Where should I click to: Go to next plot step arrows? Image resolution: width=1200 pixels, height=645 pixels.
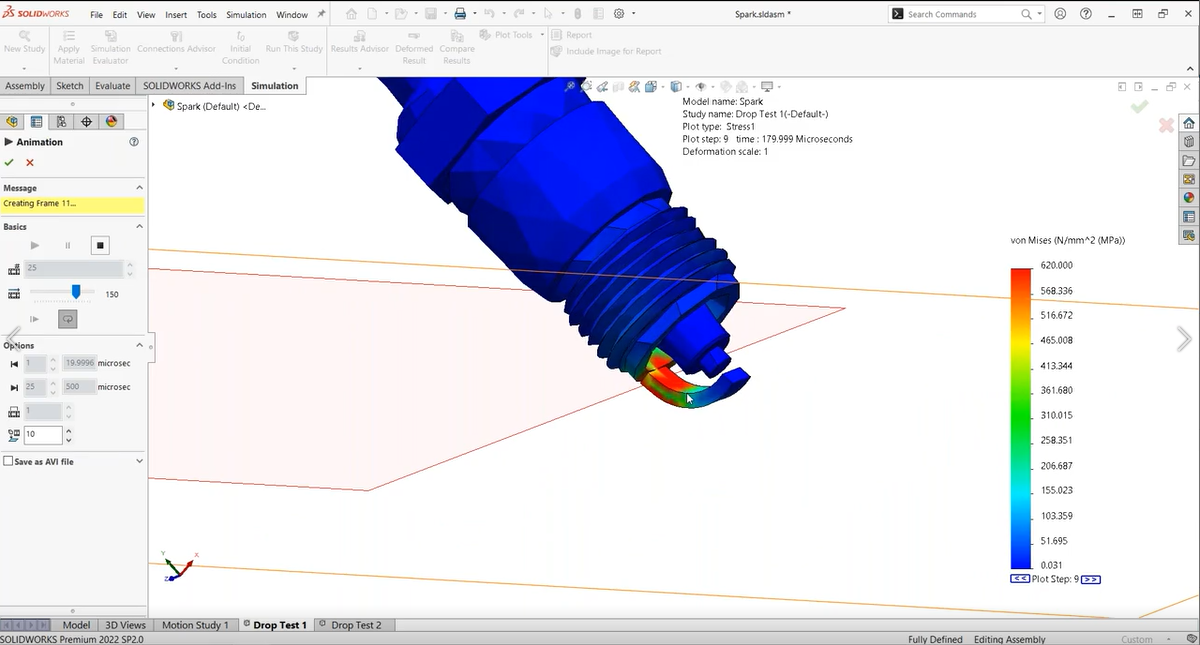click(x=1091, y=580)
